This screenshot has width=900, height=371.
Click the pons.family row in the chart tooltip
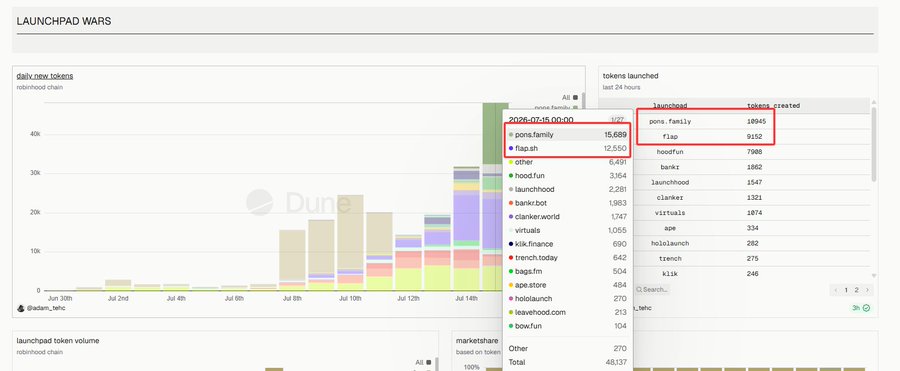point(567,134)
